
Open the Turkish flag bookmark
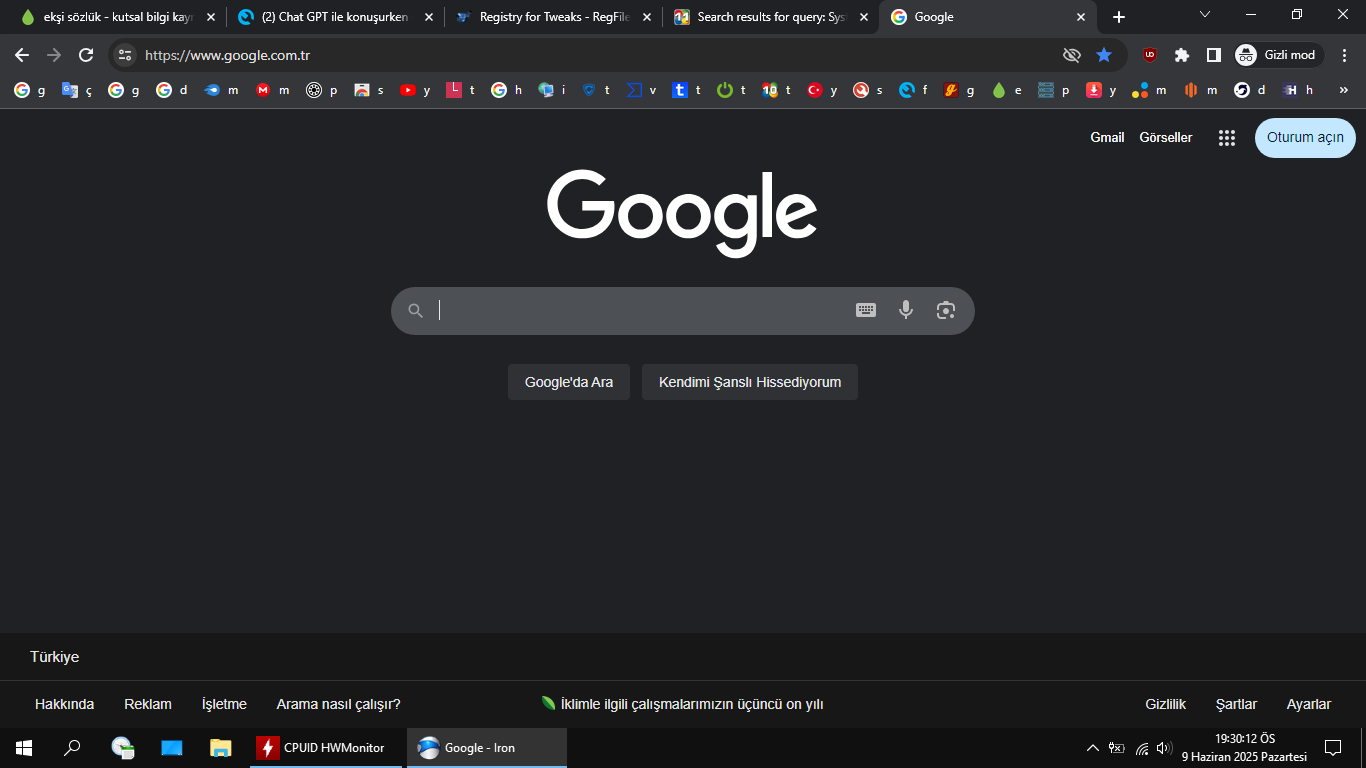pos(822,90)
